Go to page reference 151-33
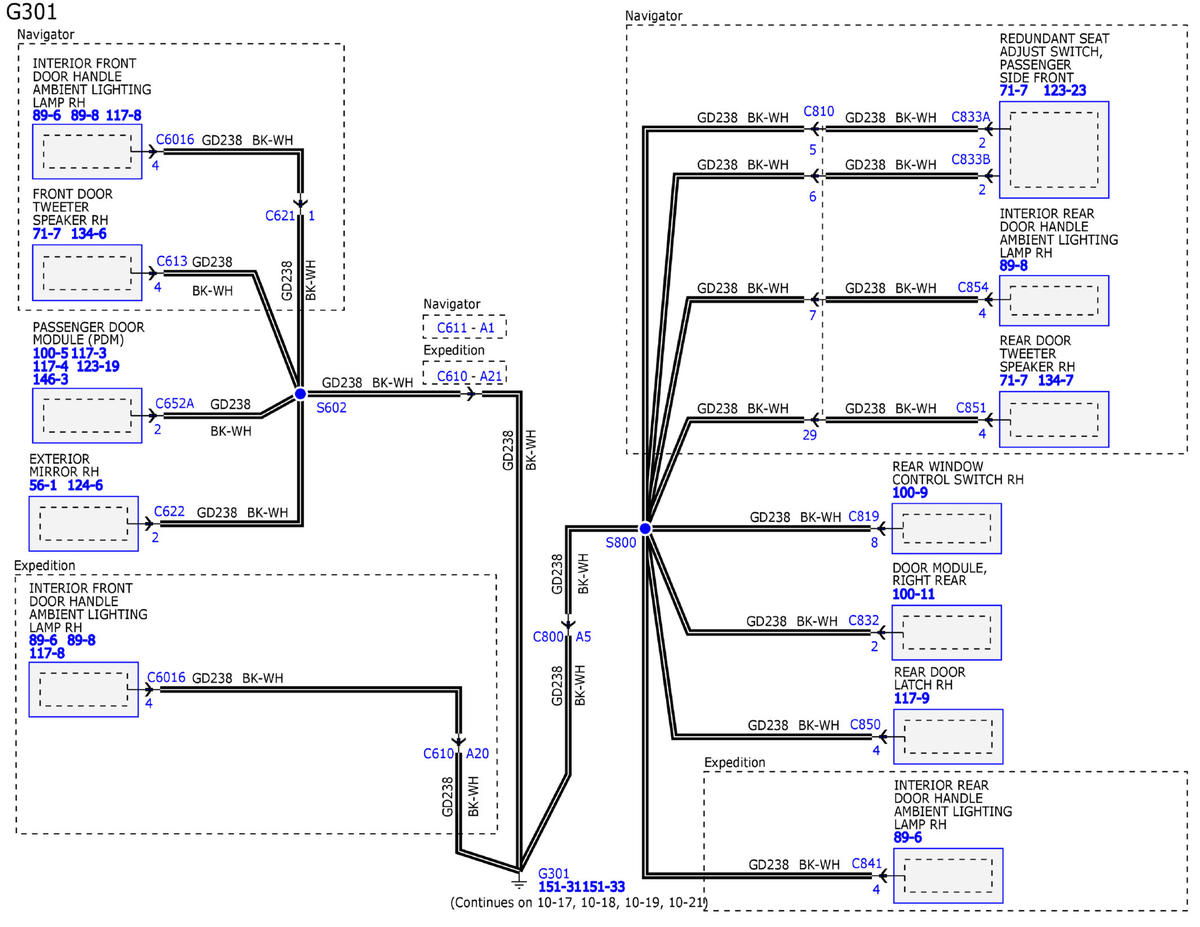 [604, 887]
